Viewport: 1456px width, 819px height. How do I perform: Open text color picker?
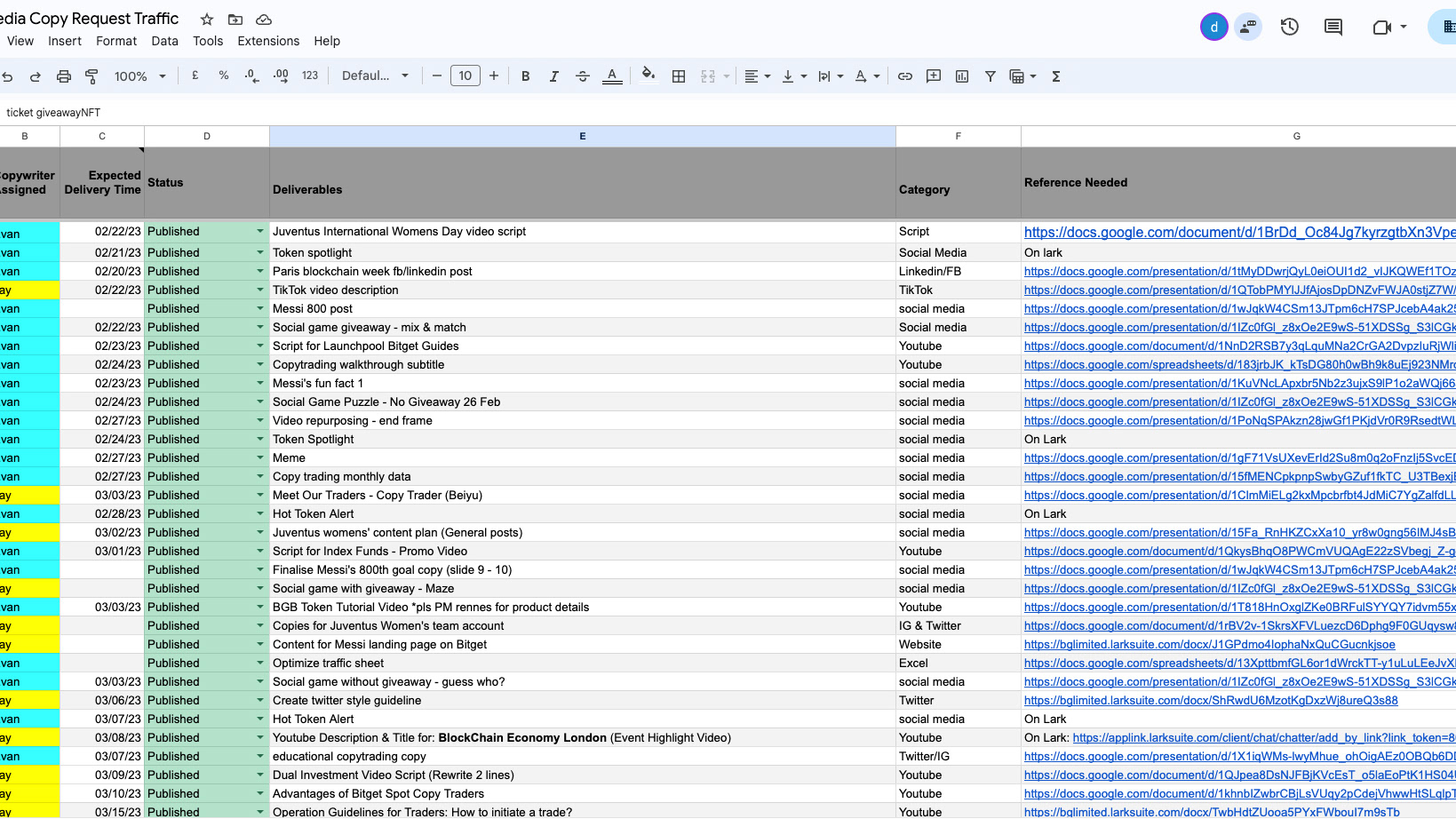[612, 76]
